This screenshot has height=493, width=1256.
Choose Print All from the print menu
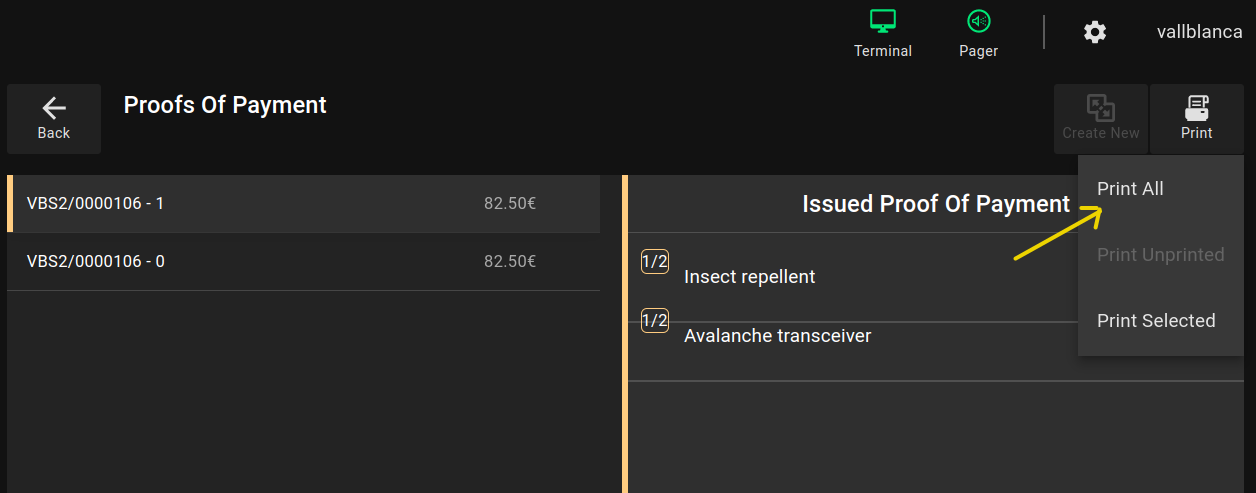tap(1130, 189)
